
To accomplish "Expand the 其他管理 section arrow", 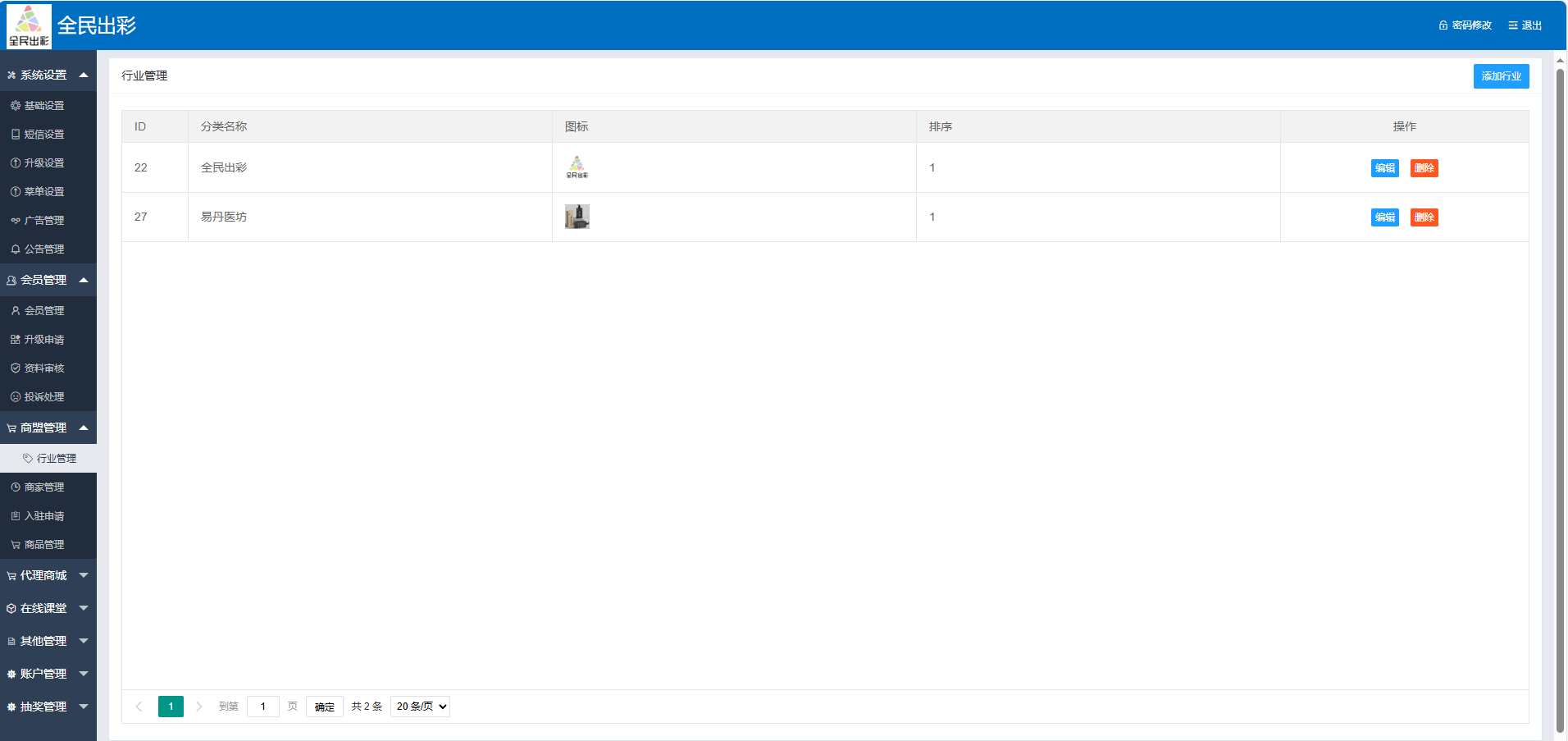I will pyautogui.click(x=84, y=641).
